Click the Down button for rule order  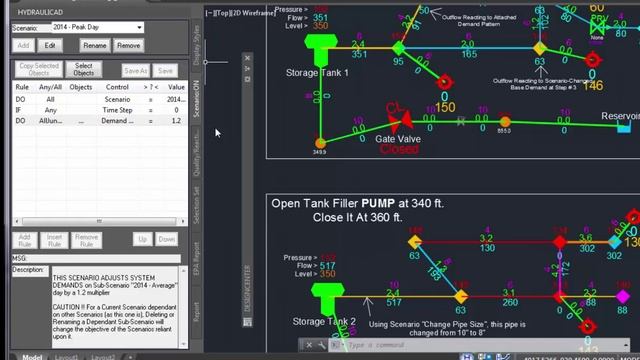[167, 239]
